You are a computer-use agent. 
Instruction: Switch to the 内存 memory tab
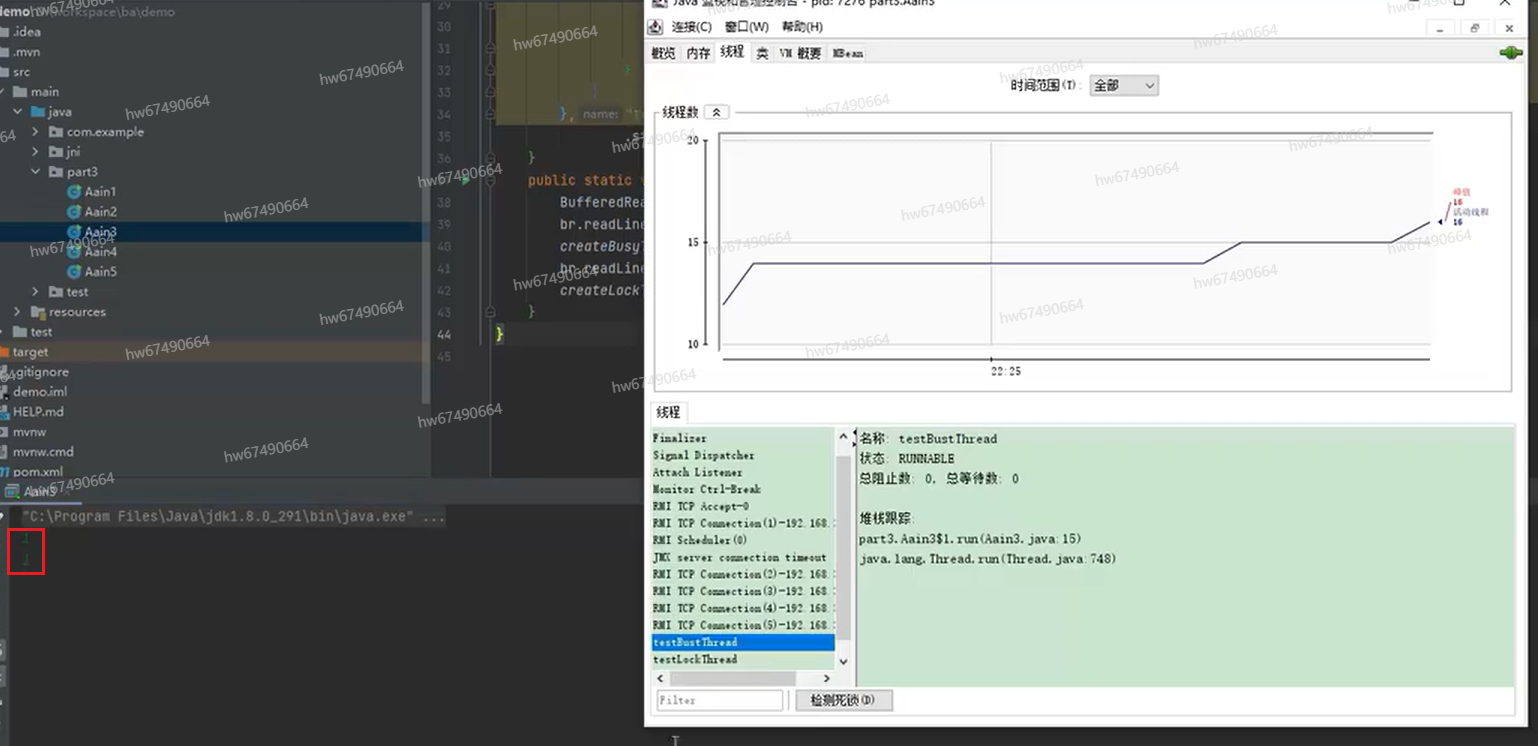tap(698, 54)
